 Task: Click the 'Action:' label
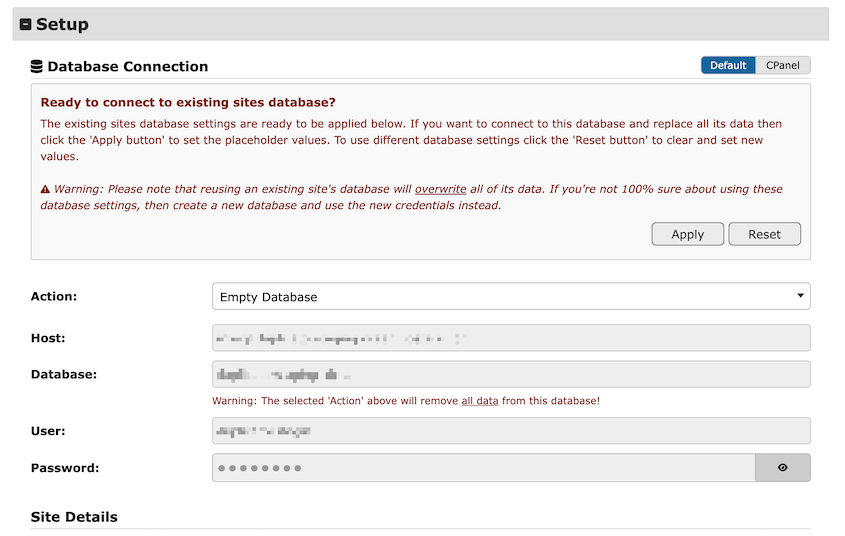pos(54,296)
